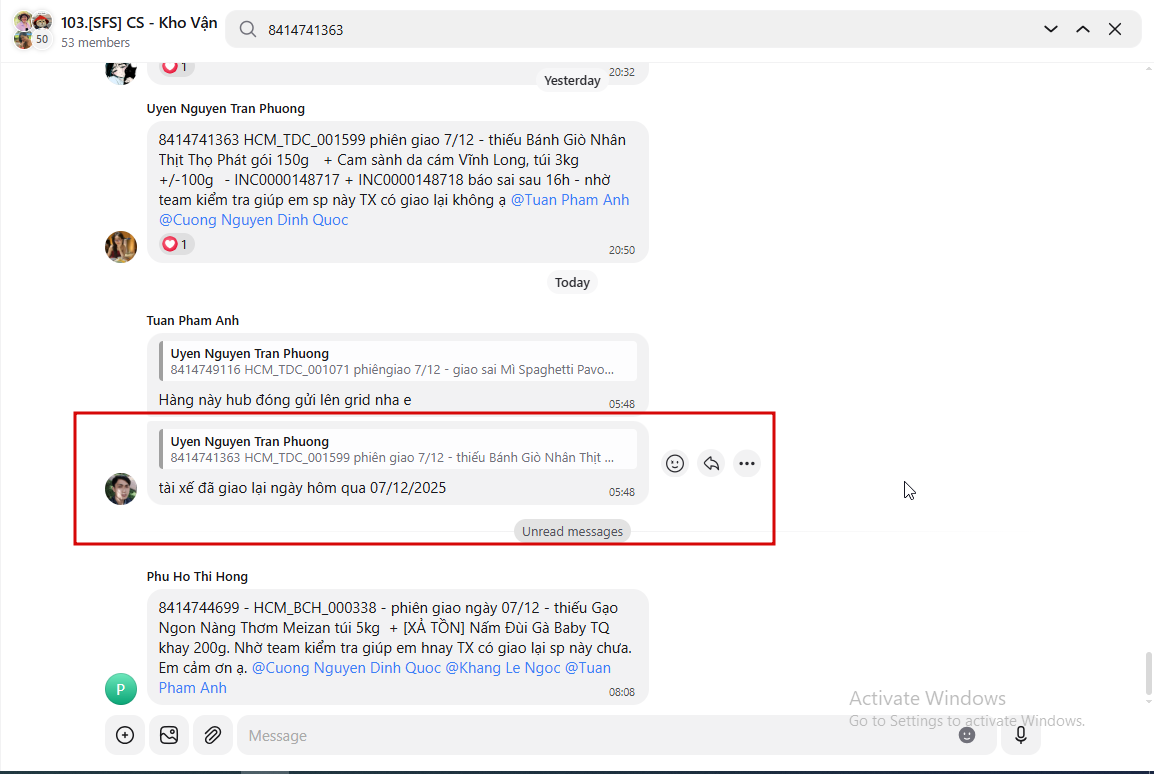The height and width of the screenshot is (774, 1154).
Task: Click the Today date separator
Action: pyautogui.click(x=572, y=283)
